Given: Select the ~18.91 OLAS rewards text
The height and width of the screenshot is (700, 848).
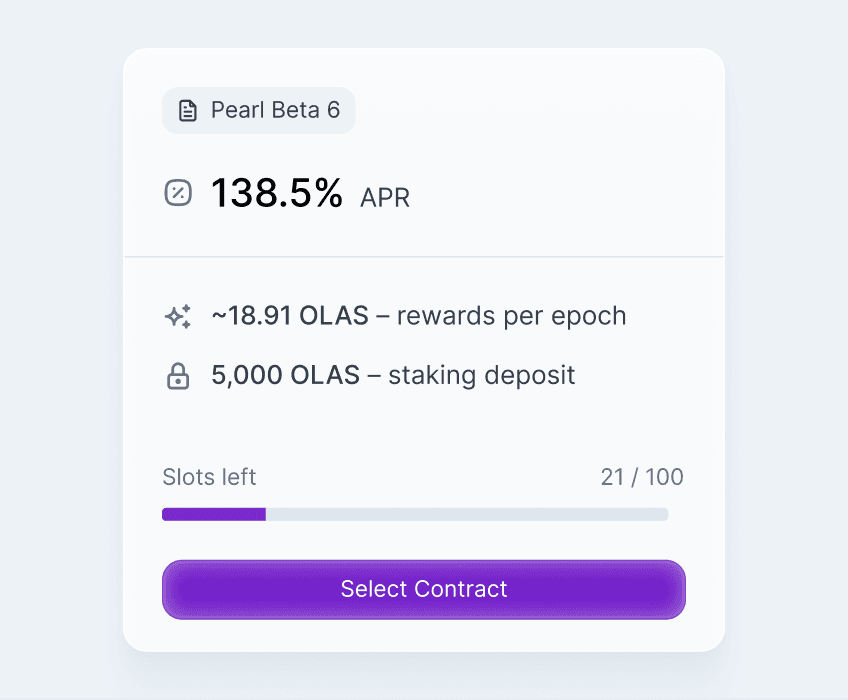Looking at the screenshot, I should [417, 316].
